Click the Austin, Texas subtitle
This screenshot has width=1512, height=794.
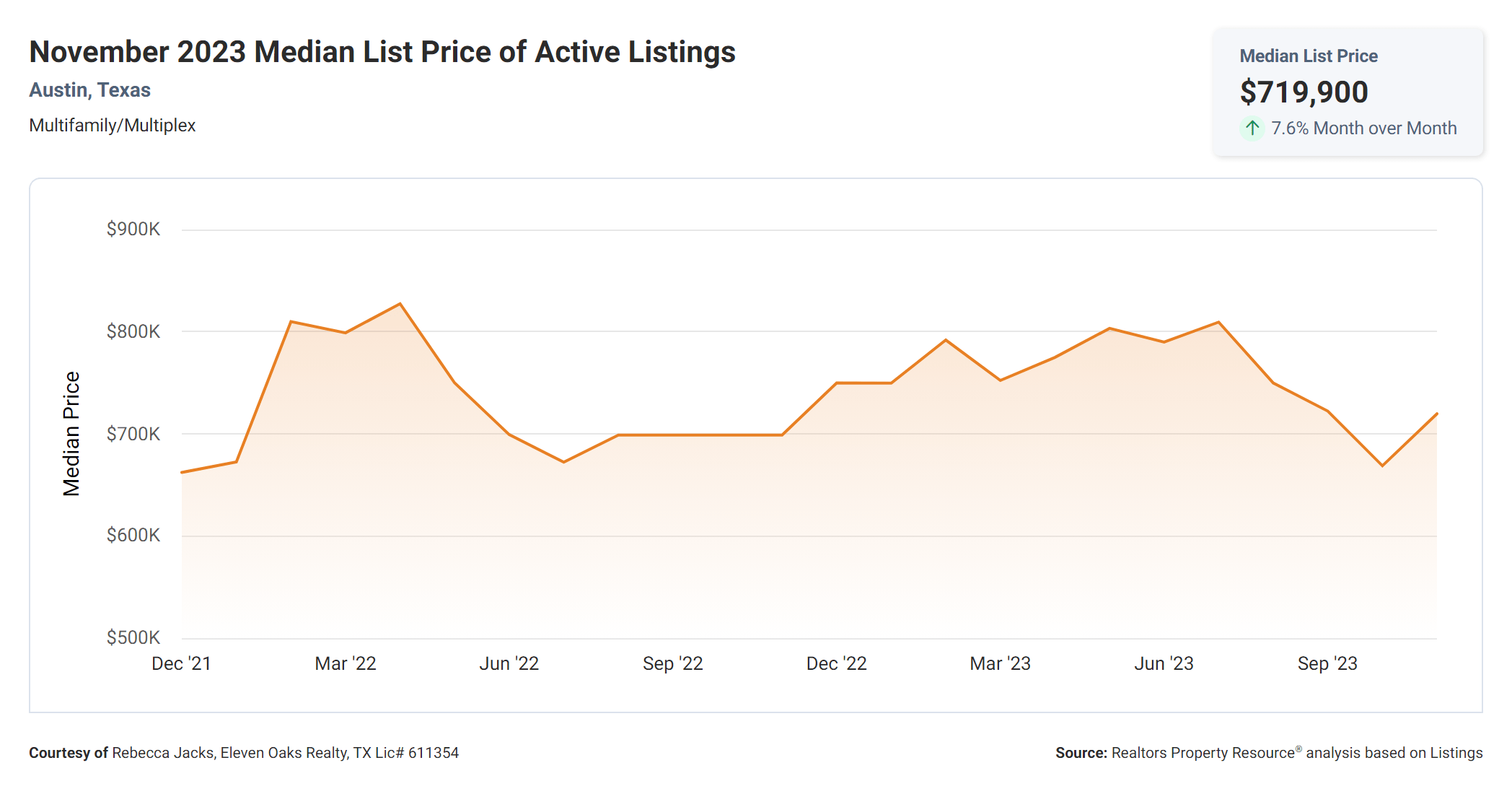pos(89,90)
